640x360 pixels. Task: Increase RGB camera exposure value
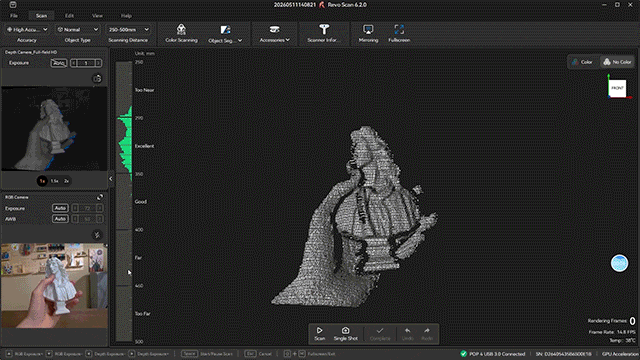[x=99, y=208]
